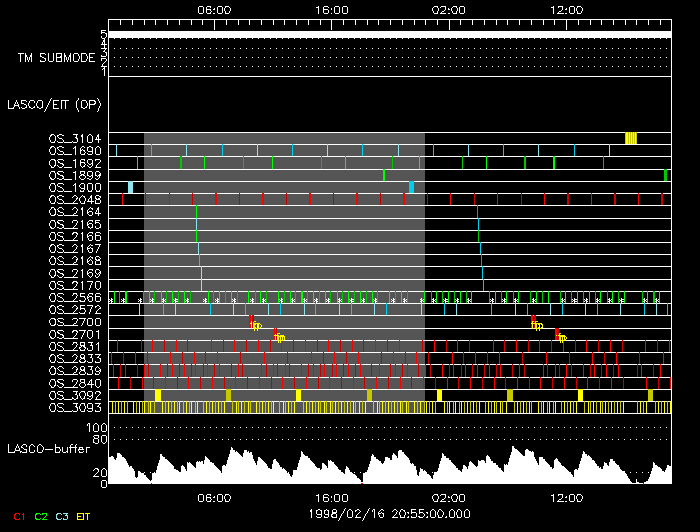Select the OS_2566 row label
This screenshot has width=700, height=532.
point(75,297)
